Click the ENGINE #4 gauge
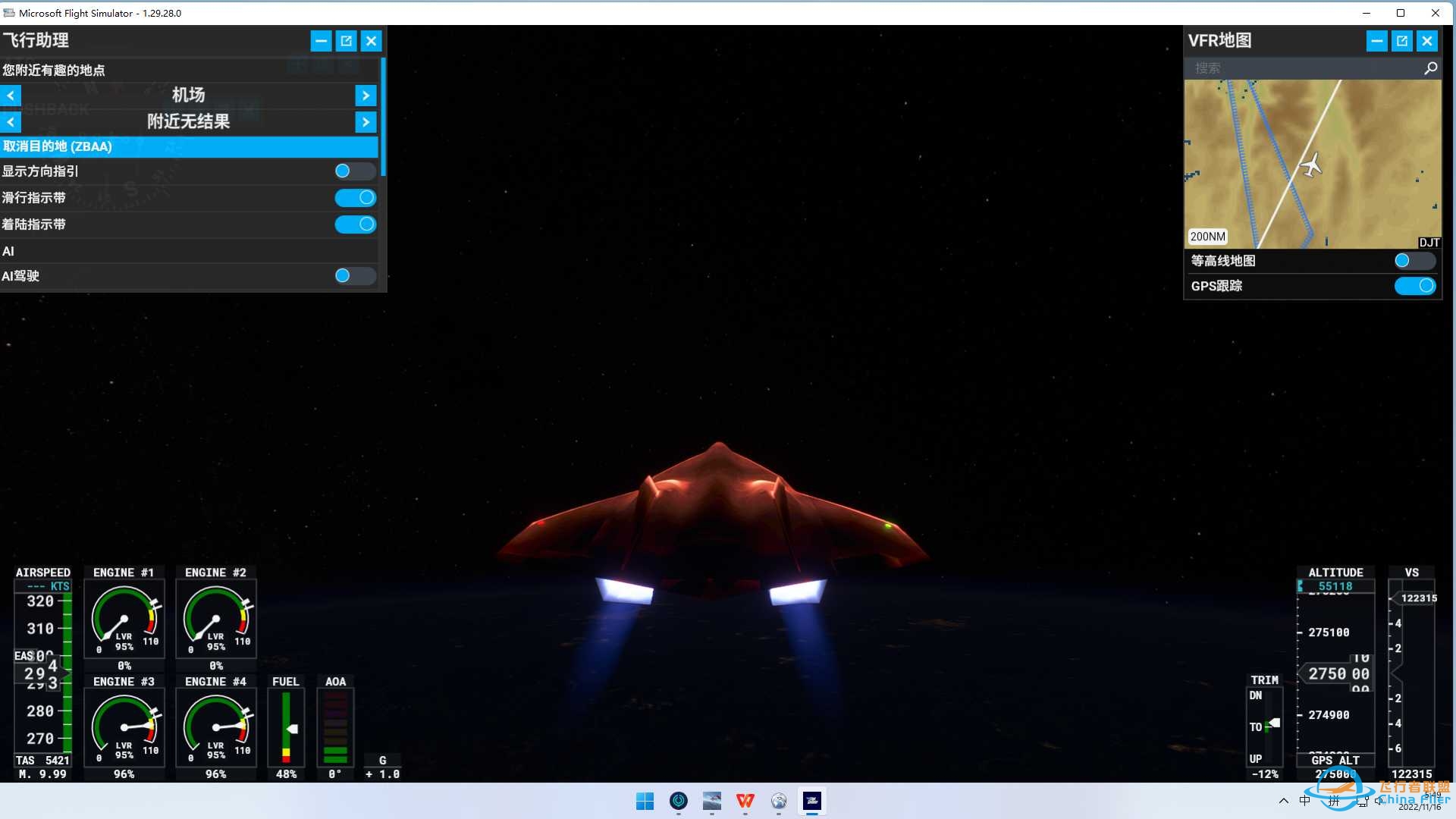 pos(216,727)
